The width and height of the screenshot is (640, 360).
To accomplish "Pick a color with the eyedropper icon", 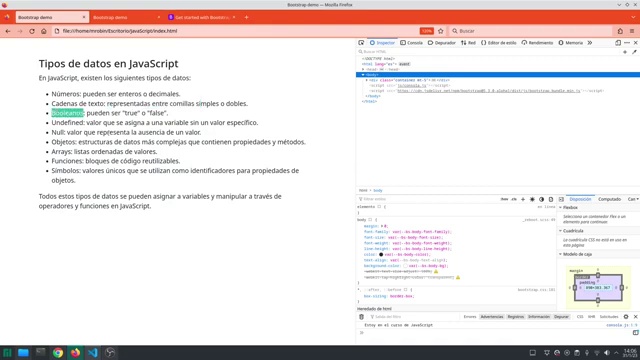I will 634,52.
